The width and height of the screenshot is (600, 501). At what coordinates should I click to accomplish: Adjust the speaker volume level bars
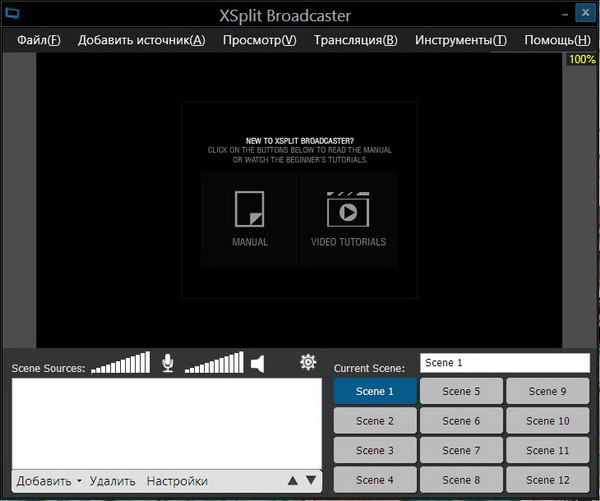click(x=214, y=363)
